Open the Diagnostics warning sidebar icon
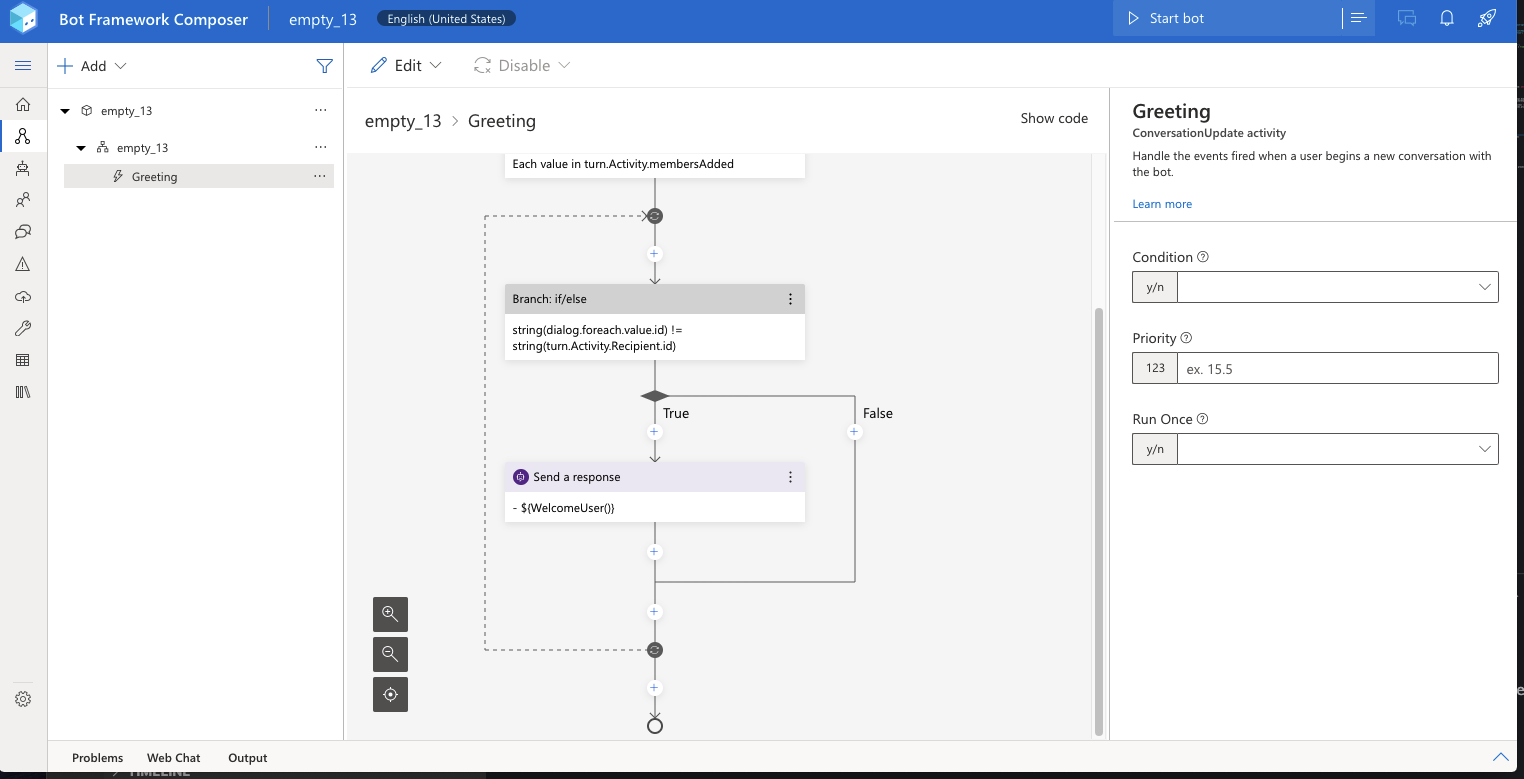The width and height of the screenshot is (1524, 779). coord(23,264)
